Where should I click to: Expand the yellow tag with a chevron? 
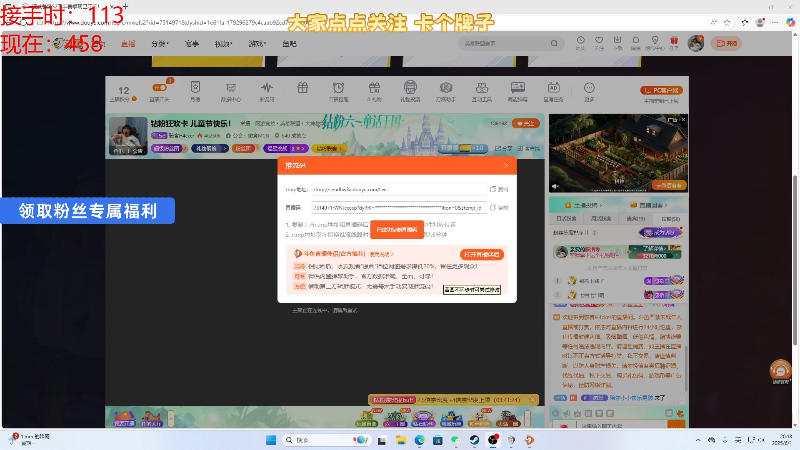tap(329, 148)
